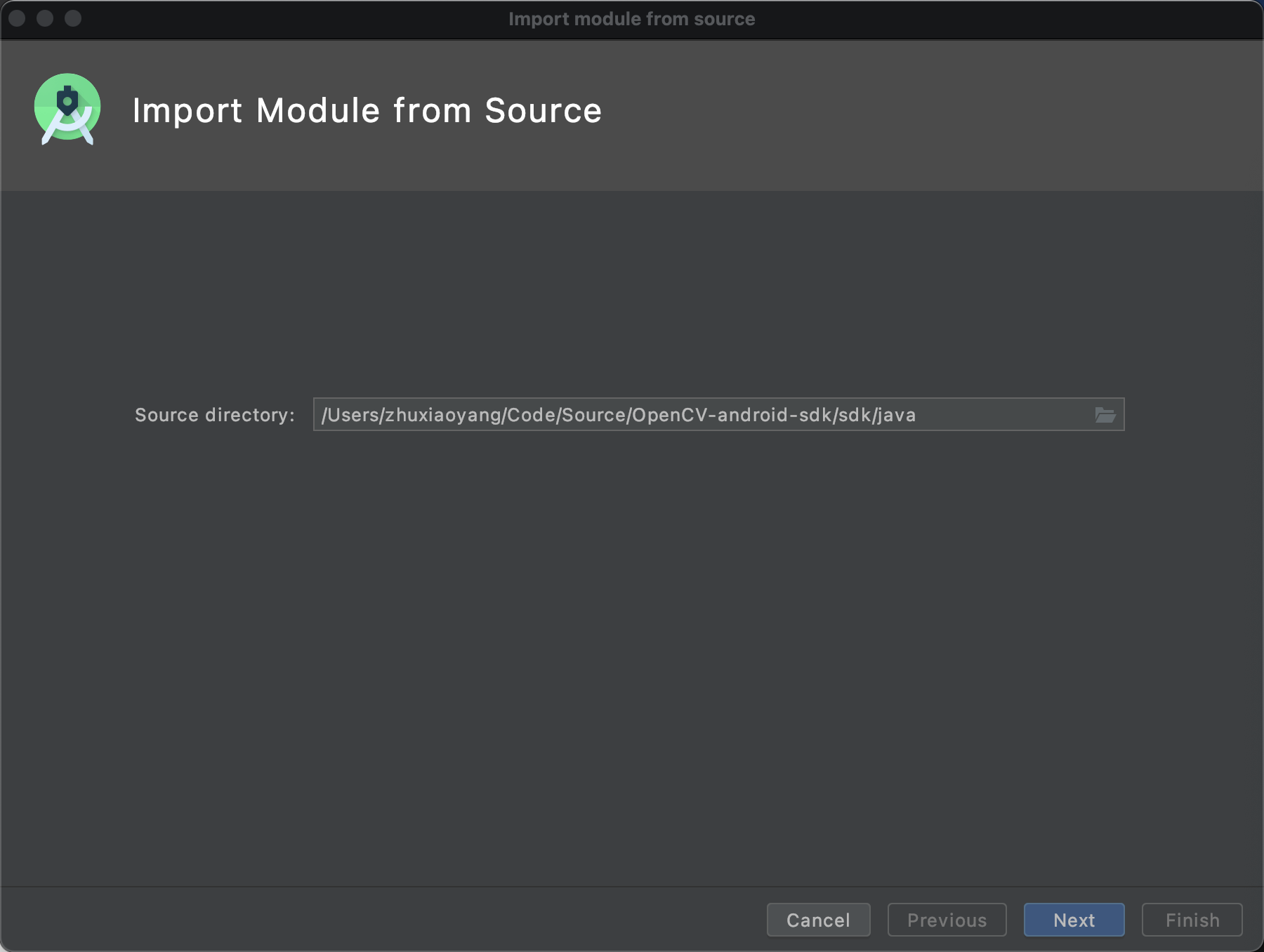1264x952 pixels.
Task: Click the "Import Module from Source" heading
Action: pos(367,111)
